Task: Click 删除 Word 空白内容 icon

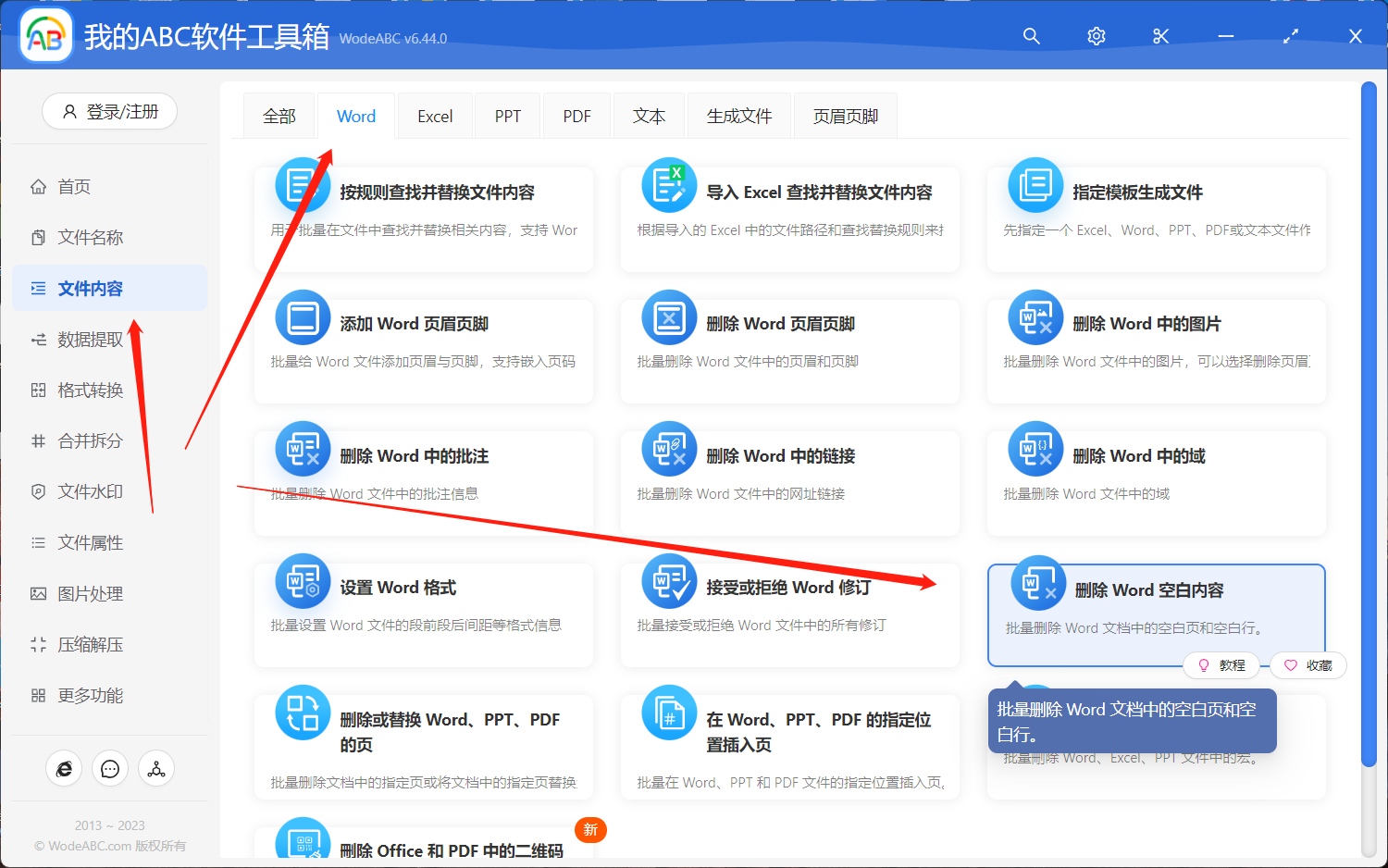Action: (1038, 583)
